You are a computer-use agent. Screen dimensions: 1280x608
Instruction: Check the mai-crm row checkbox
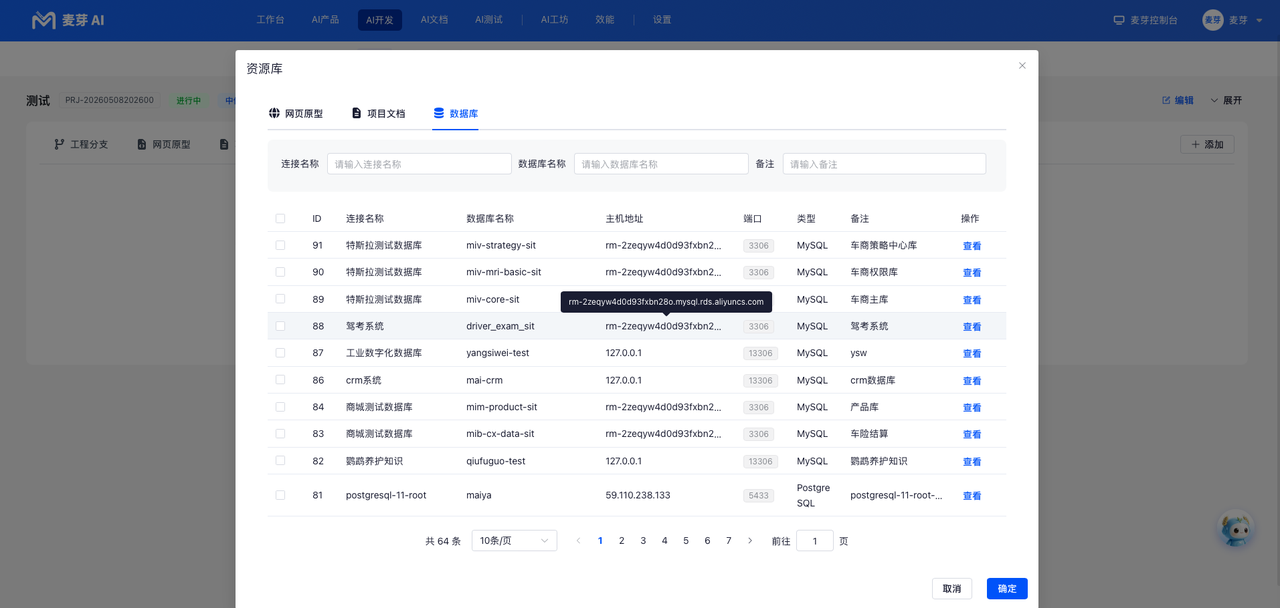[280, 380]
